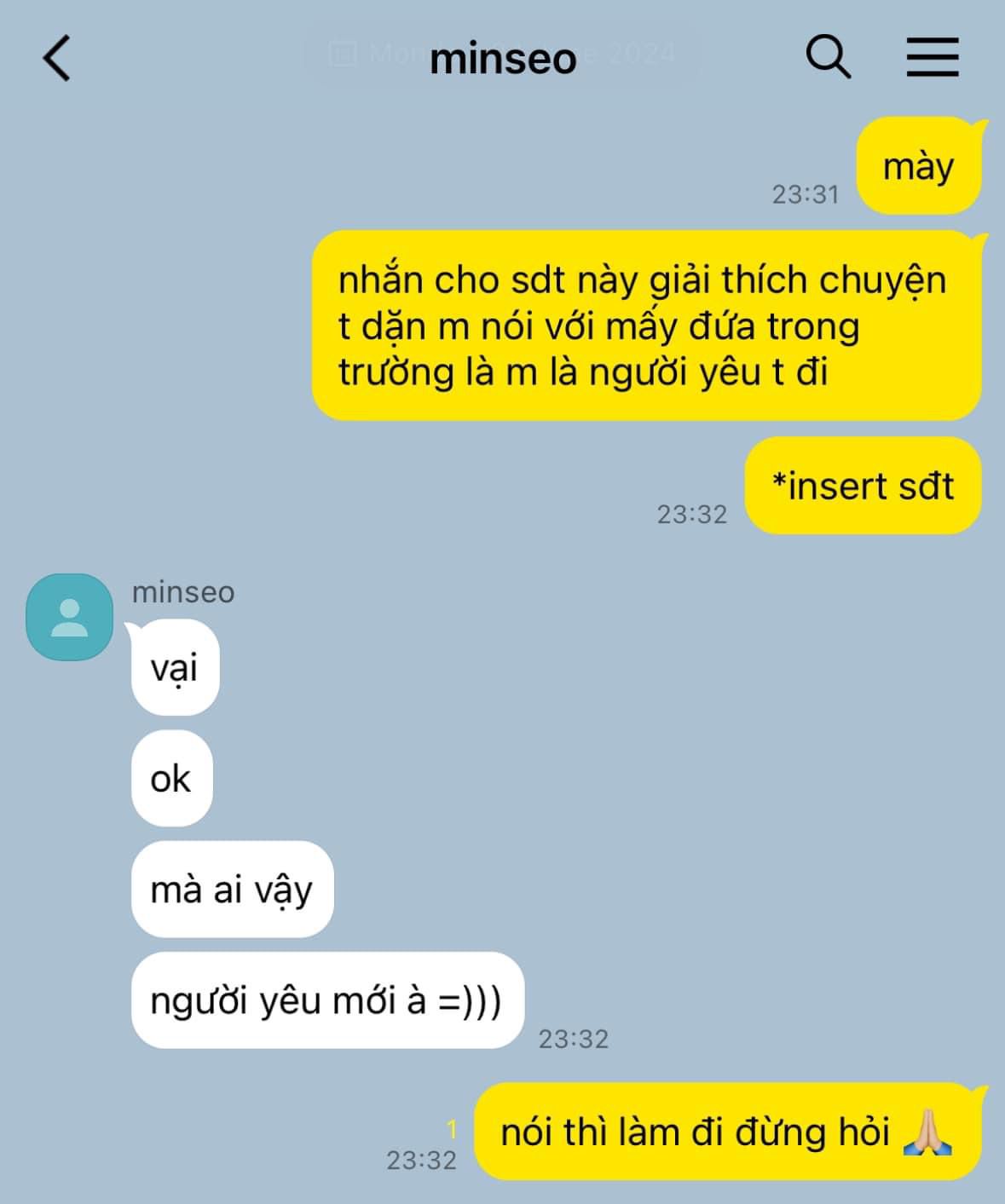
Task: Tap the praying hands emoji
Action: 927,1132
